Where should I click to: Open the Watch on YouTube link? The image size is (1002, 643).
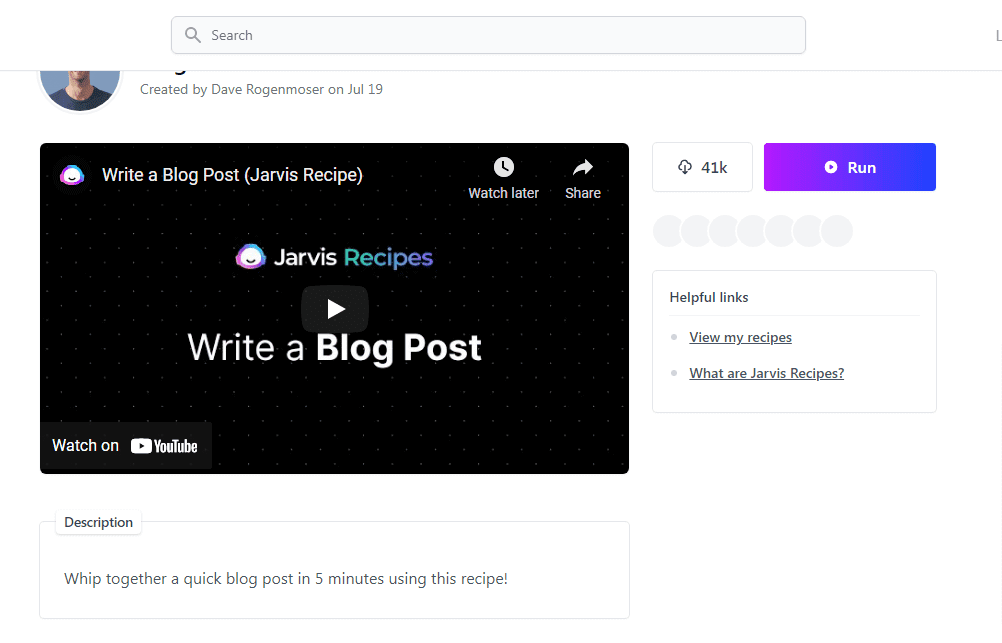[x=126, y=445]
